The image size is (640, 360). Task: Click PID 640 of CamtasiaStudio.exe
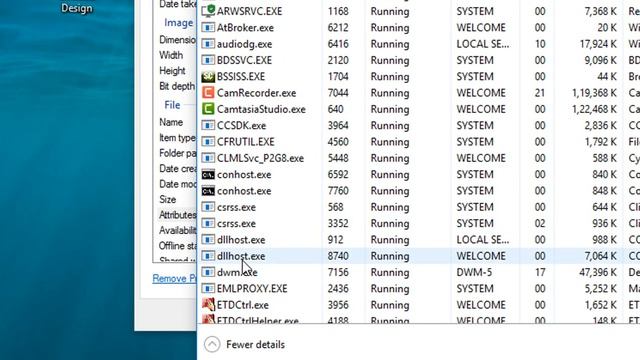[336, 109]
